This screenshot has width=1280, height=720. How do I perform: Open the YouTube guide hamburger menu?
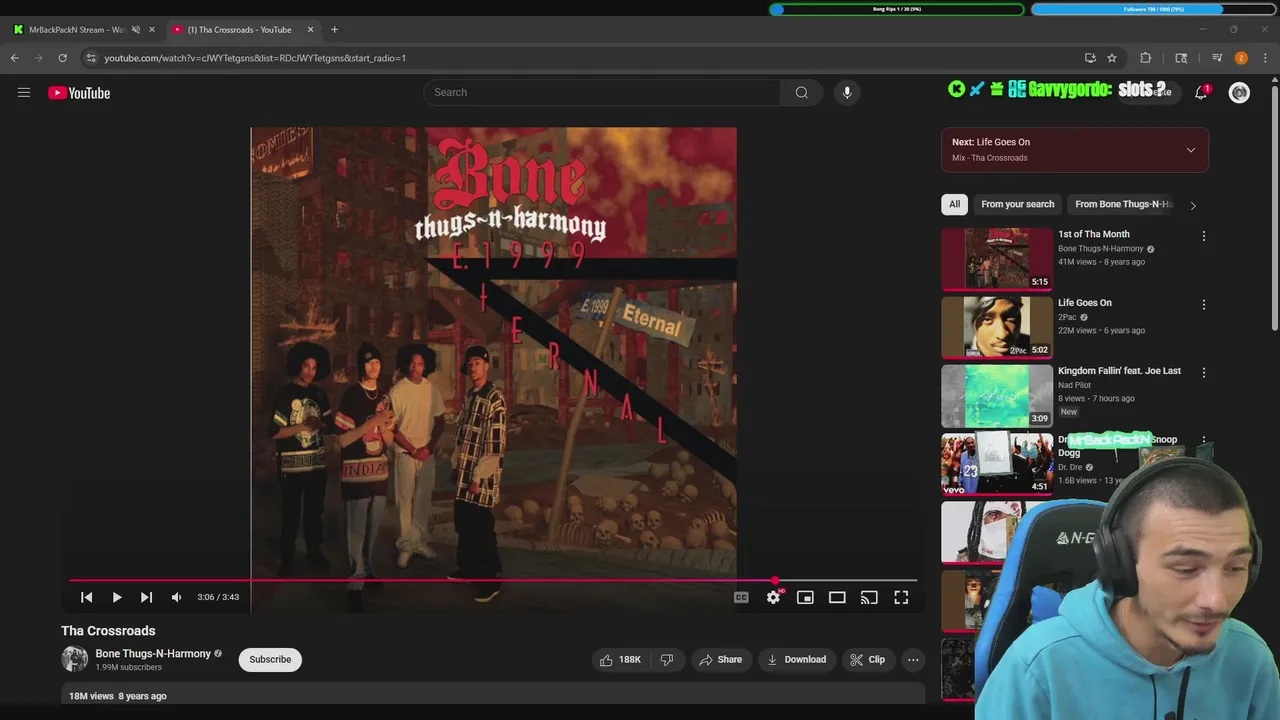click(x=24, y=93)
